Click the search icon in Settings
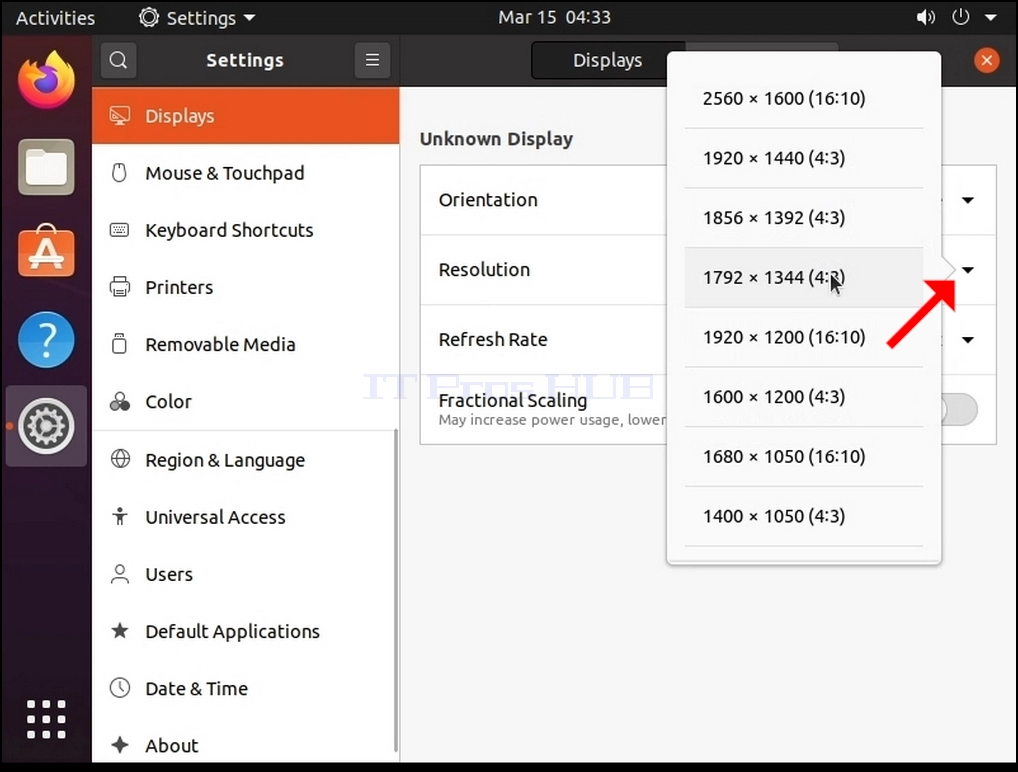The width and height of the screenshot is (1018, 772). [x=118, y=60]
